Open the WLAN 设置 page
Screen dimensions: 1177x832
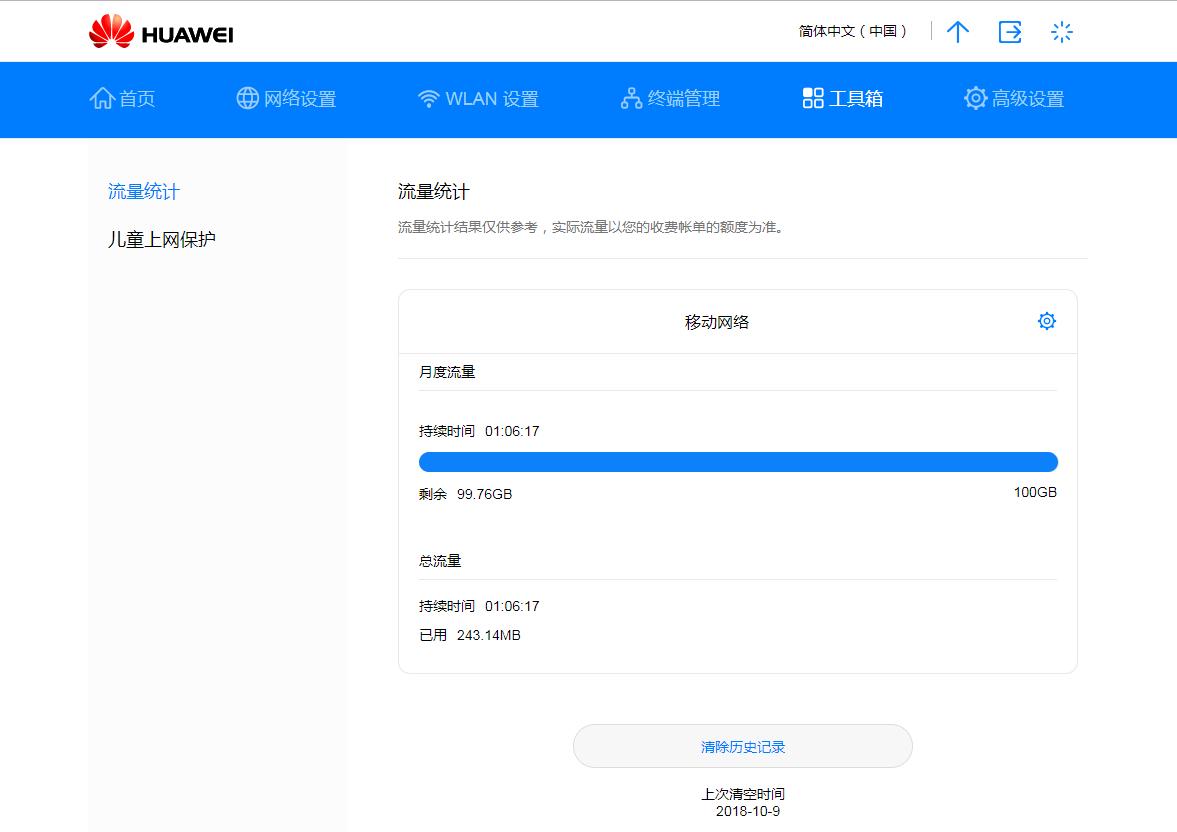pyautogui.click(x=477, y=98)
